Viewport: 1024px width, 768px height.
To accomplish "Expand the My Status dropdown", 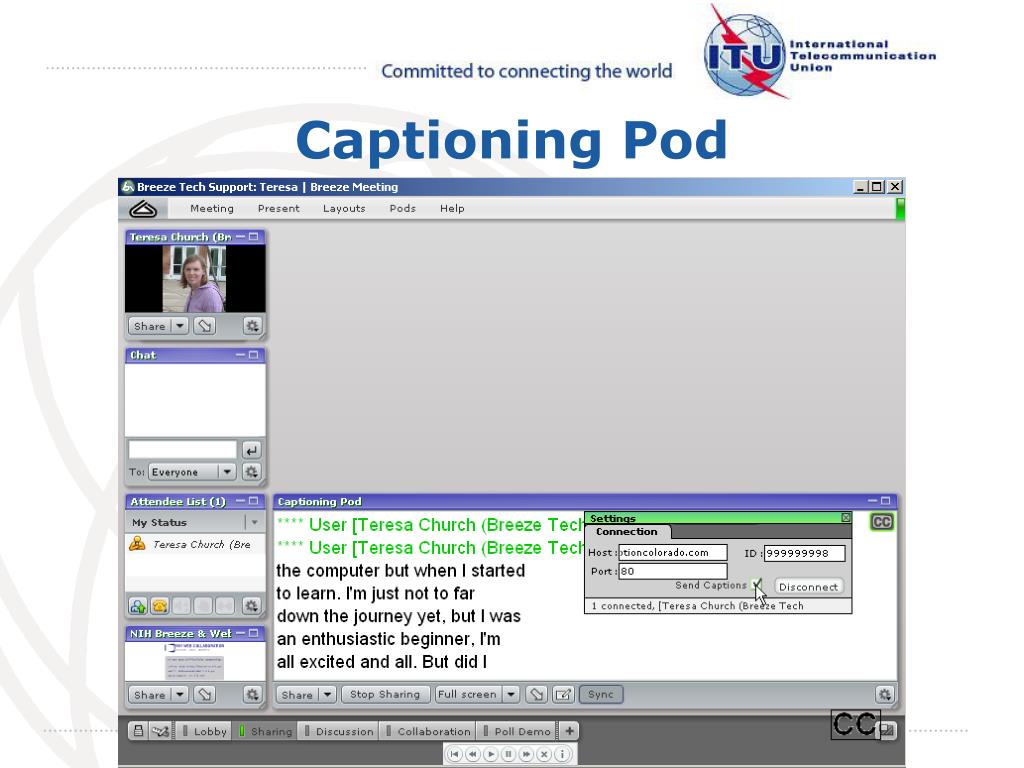I will coord(255,522).
